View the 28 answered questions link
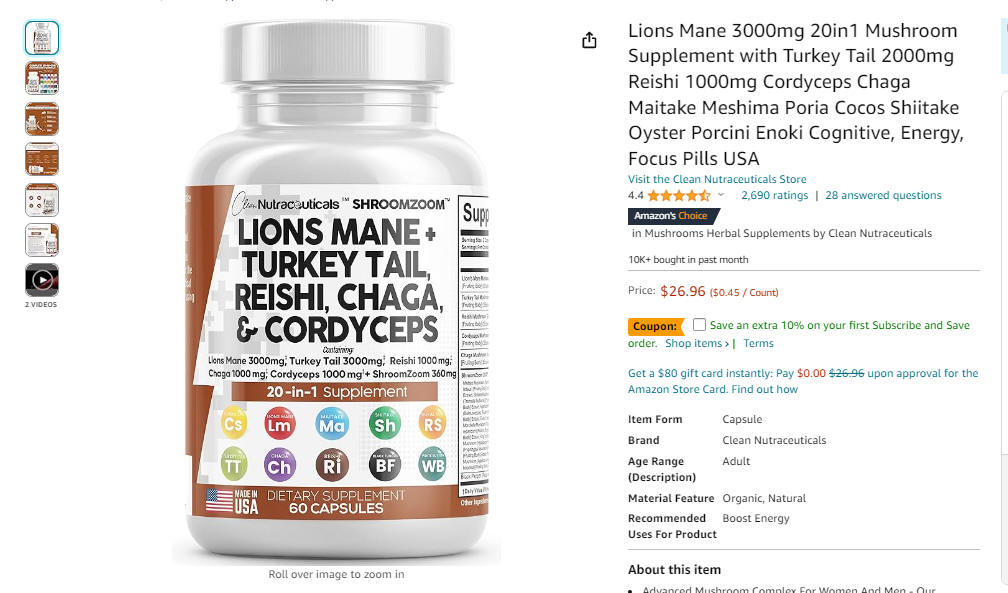This screenshot has height=593, width=1008. (x=883, y=196)
